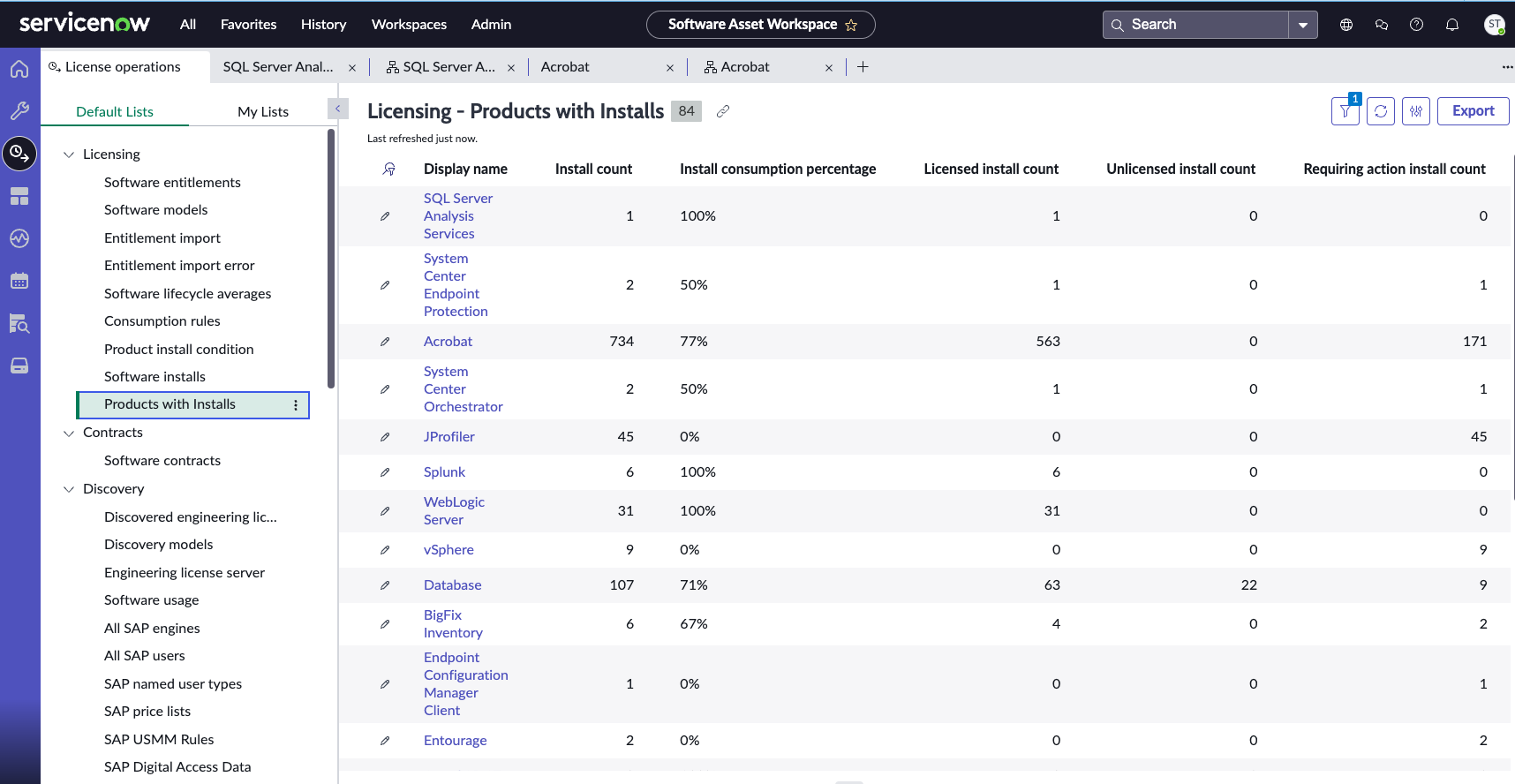Click the Export button

pos(1474,111)
